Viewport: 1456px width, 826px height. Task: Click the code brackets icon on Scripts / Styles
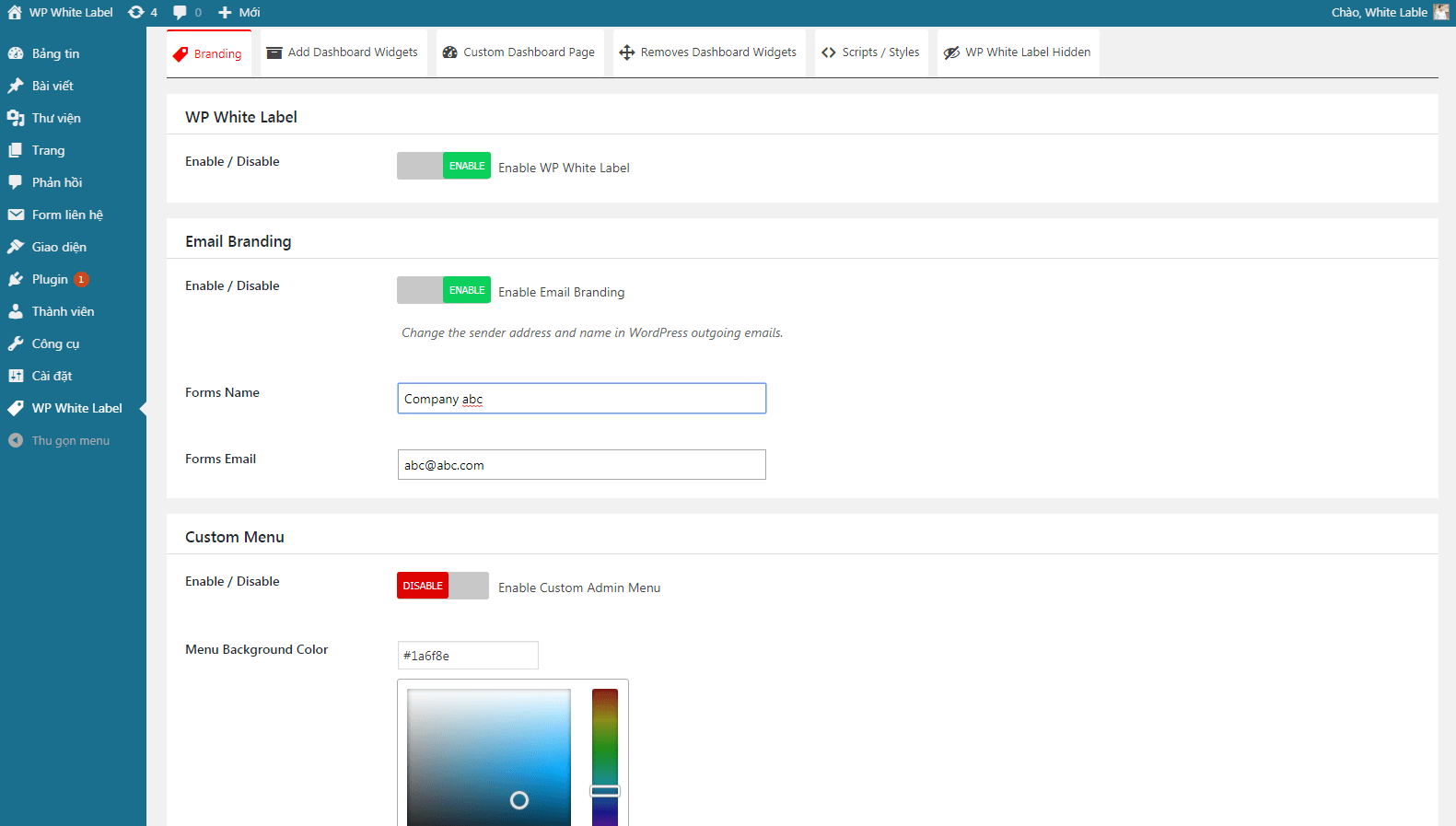coord(829,52)
